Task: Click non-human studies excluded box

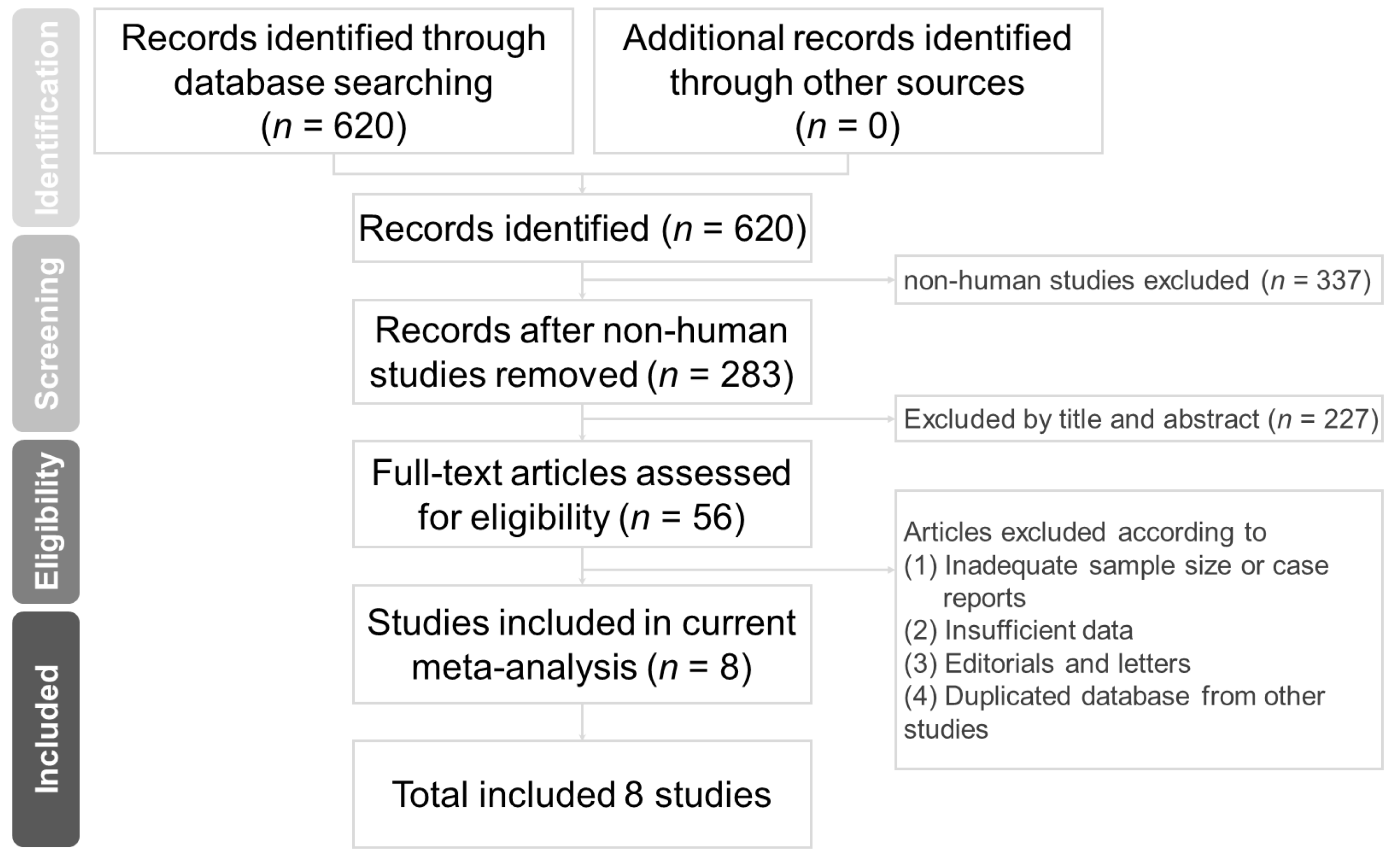Action: (x=1138, y=280)
